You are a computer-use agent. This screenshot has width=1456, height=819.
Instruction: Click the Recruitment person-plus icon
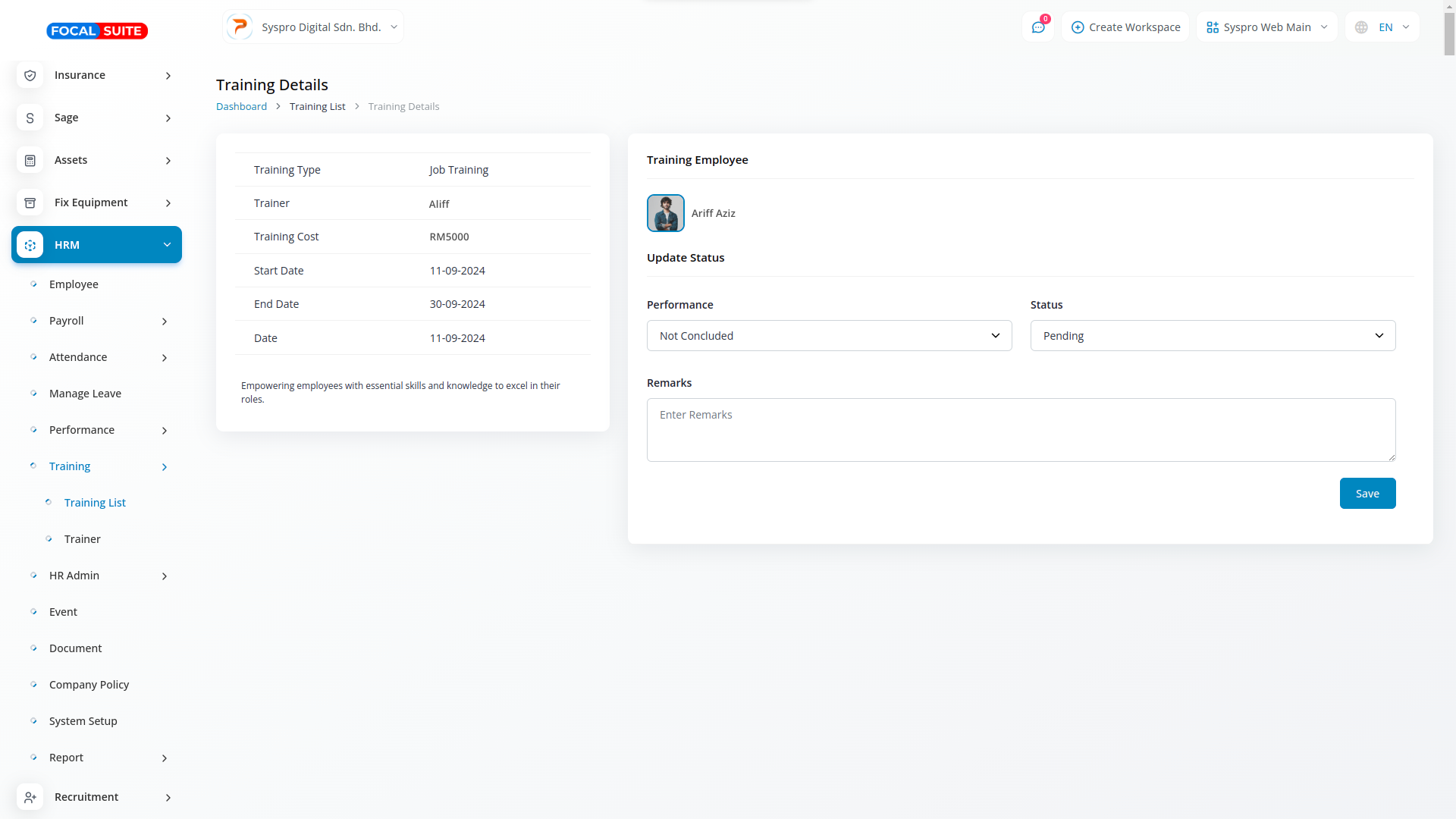pyautogui.click(x=30, y=797)
